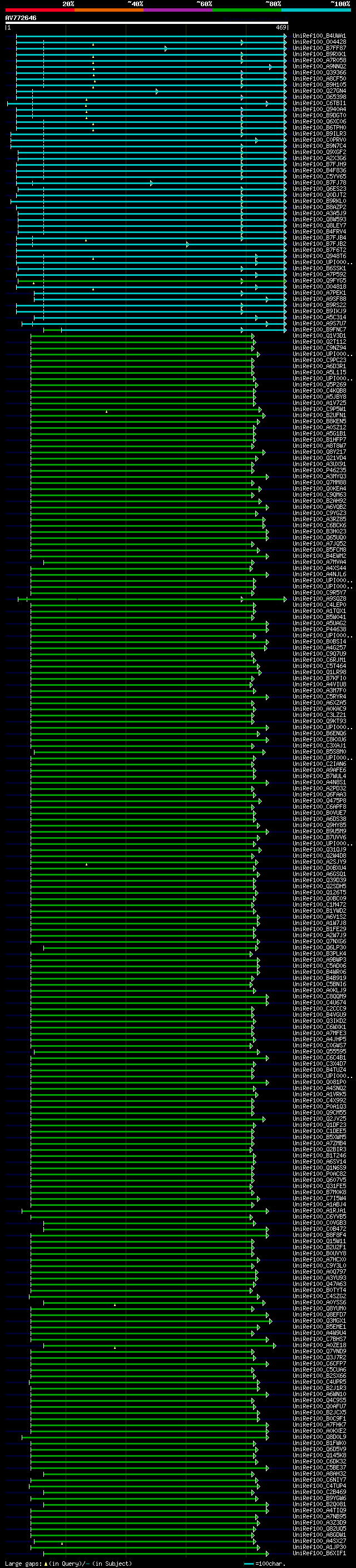Click the UniRef100_Q39366 label
This screenshot has width=356, height=1568.
tap(319, 72)
